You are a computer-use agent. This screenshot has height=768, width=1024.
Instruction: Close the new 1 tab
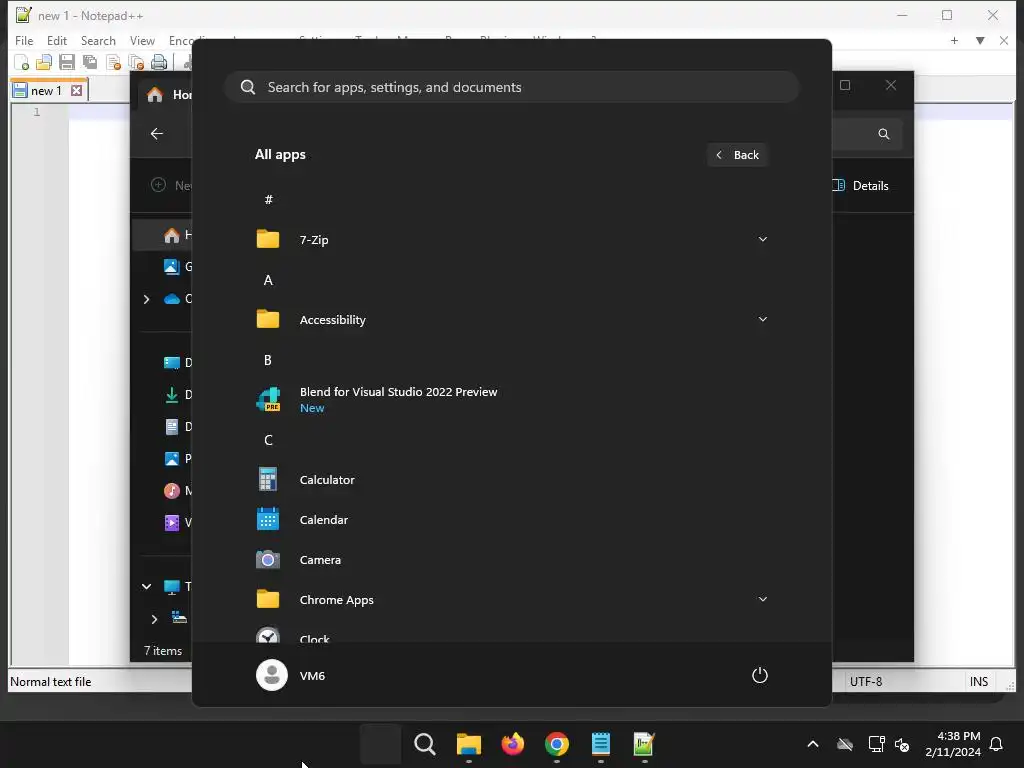click(76, 91)
